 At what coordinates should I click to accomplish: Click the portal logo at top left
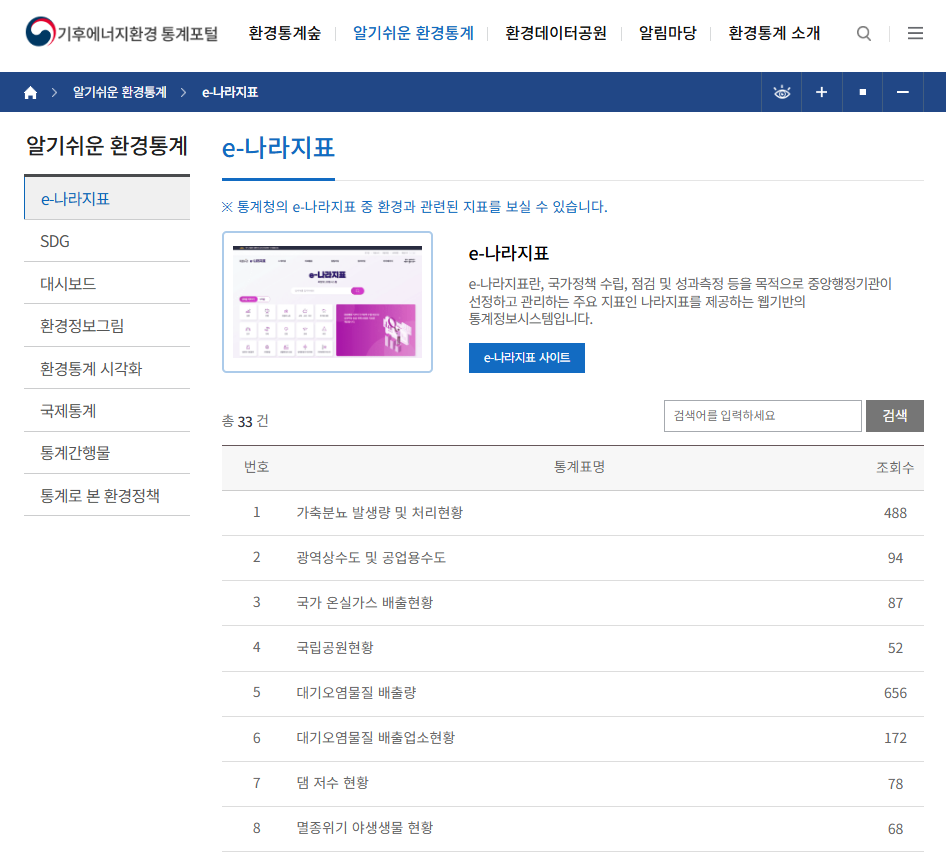[x=122, y=33]
